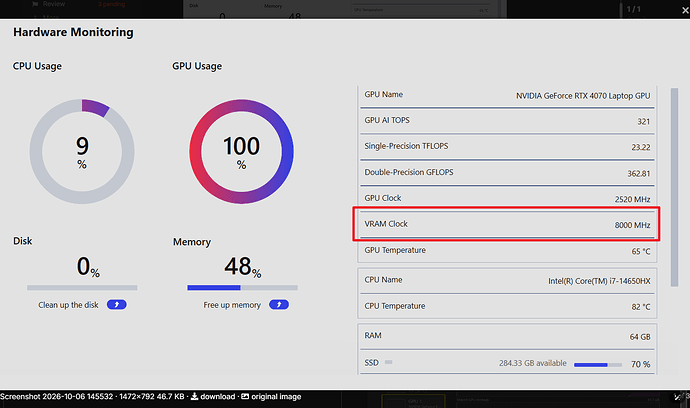
Task: Click the 1/1 image counter
Action: (634, 9)
